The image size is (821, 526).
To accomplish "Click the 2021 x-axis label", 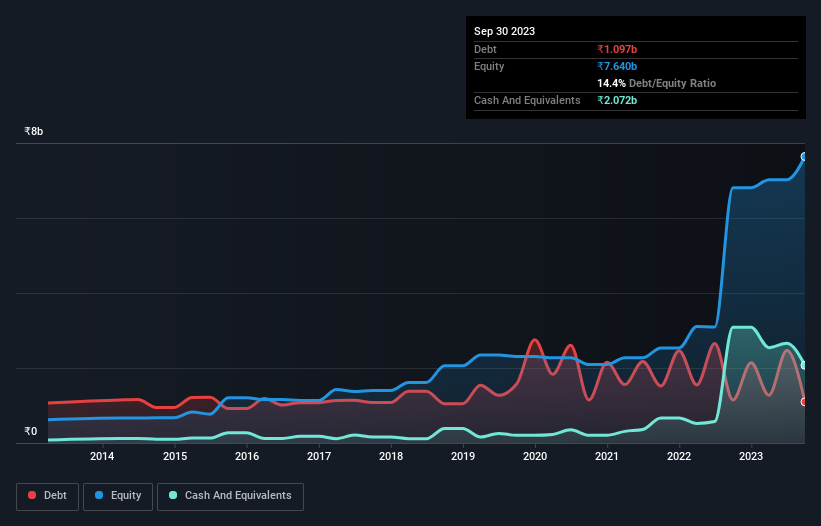I will (607, 456).
